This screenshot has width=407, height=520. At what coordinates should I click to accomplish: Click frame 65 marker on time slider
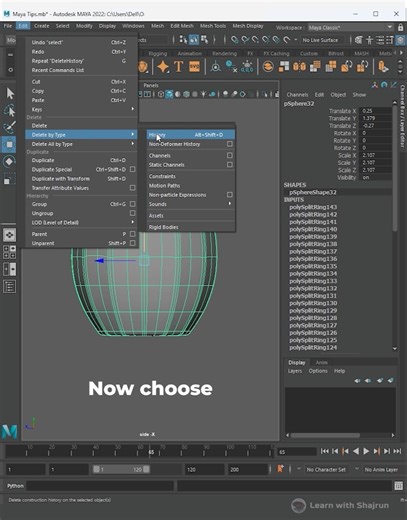pyautogui.click(x=151, y=452)
